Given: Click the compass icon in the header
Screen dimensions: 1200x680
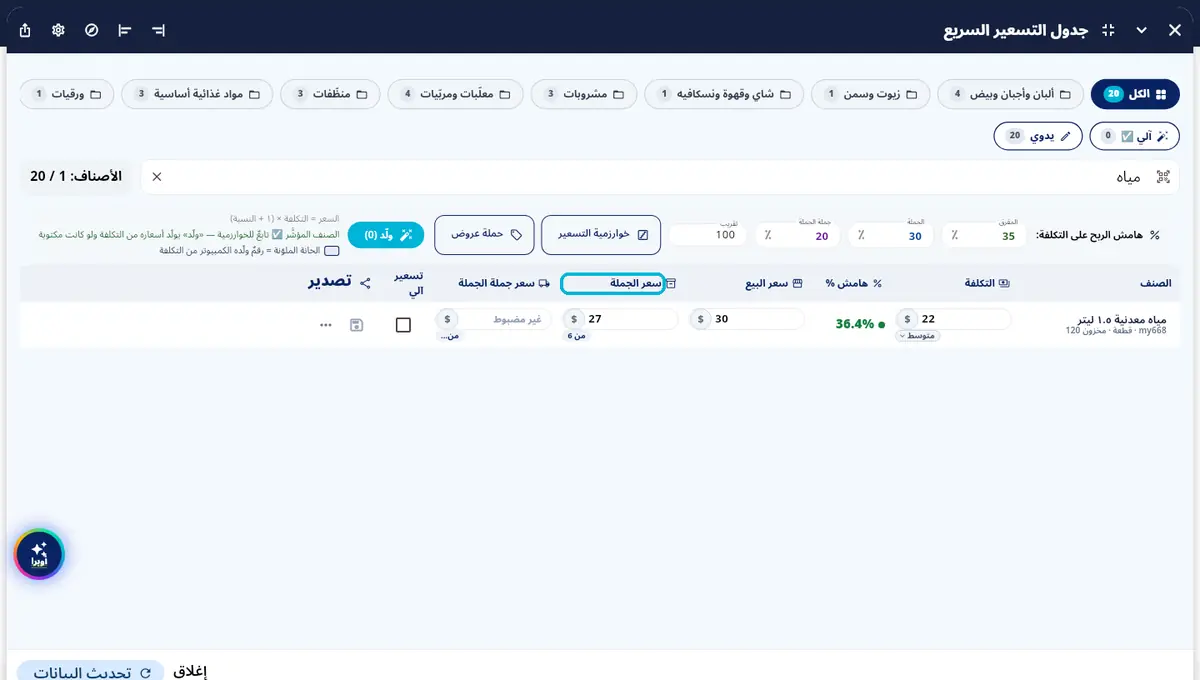Looking at the screenshot, I should pyautogui.click(x=92, y=30).
